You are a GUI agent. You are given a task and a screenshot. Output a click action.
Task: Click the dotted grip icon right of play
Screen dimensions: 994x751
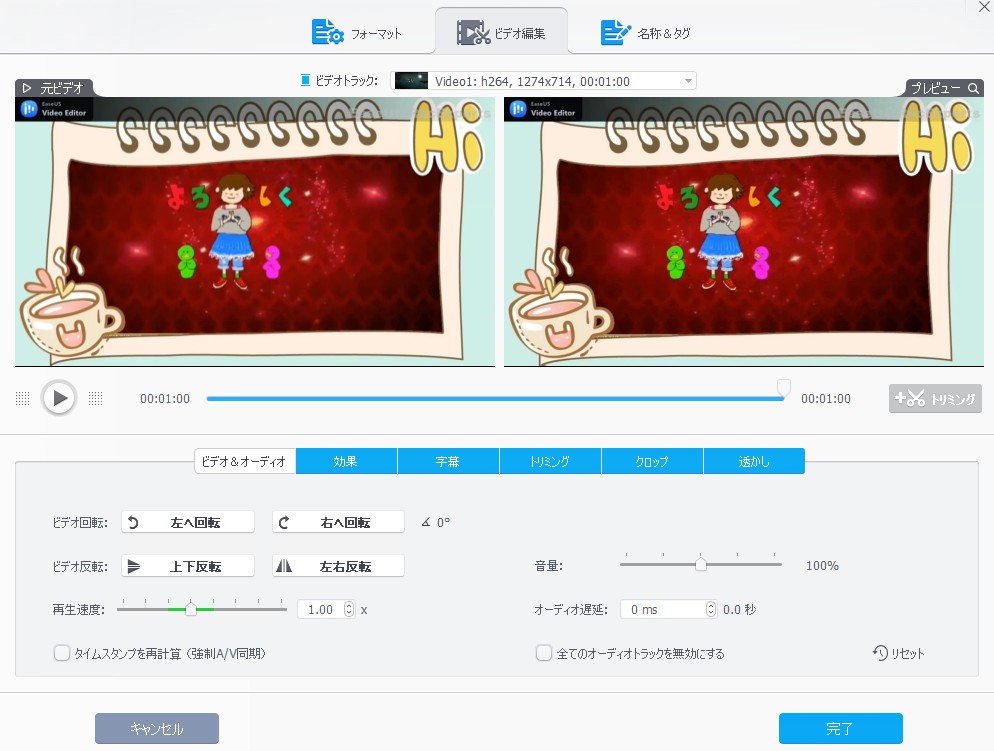tap(95, 398)
